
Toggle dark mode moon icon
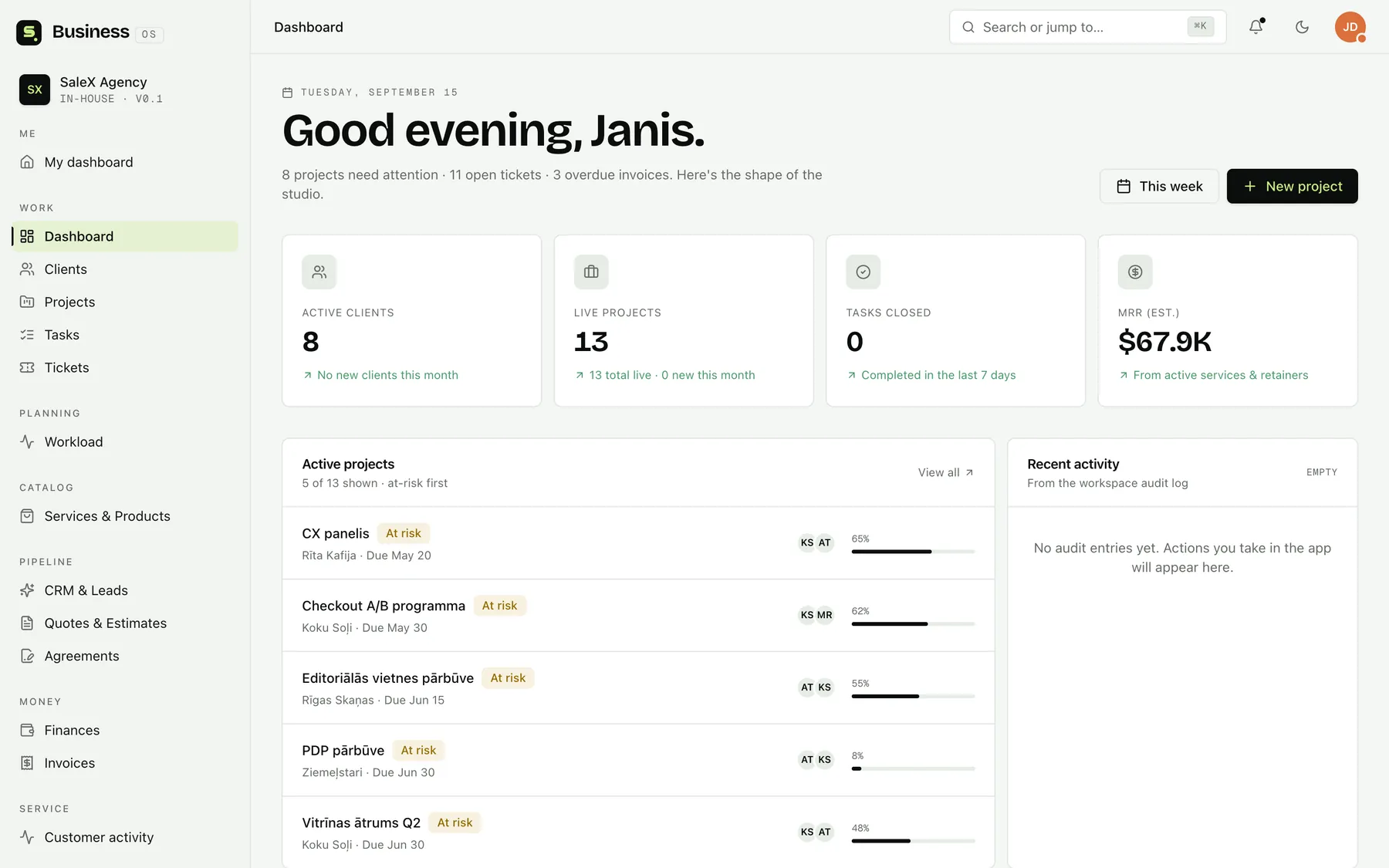coord(1302,27)
